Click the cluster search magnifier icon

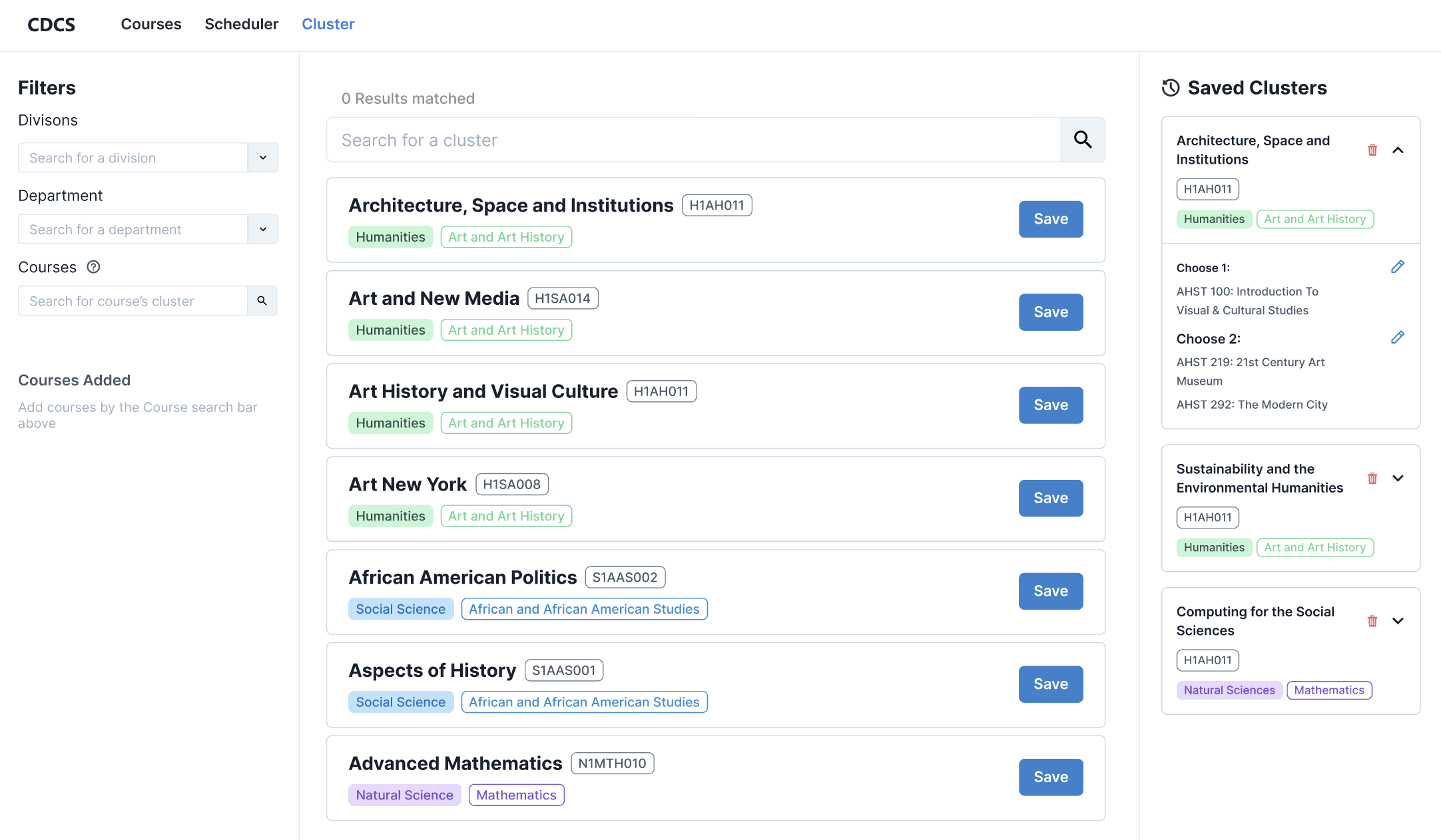pos(1083,140)
